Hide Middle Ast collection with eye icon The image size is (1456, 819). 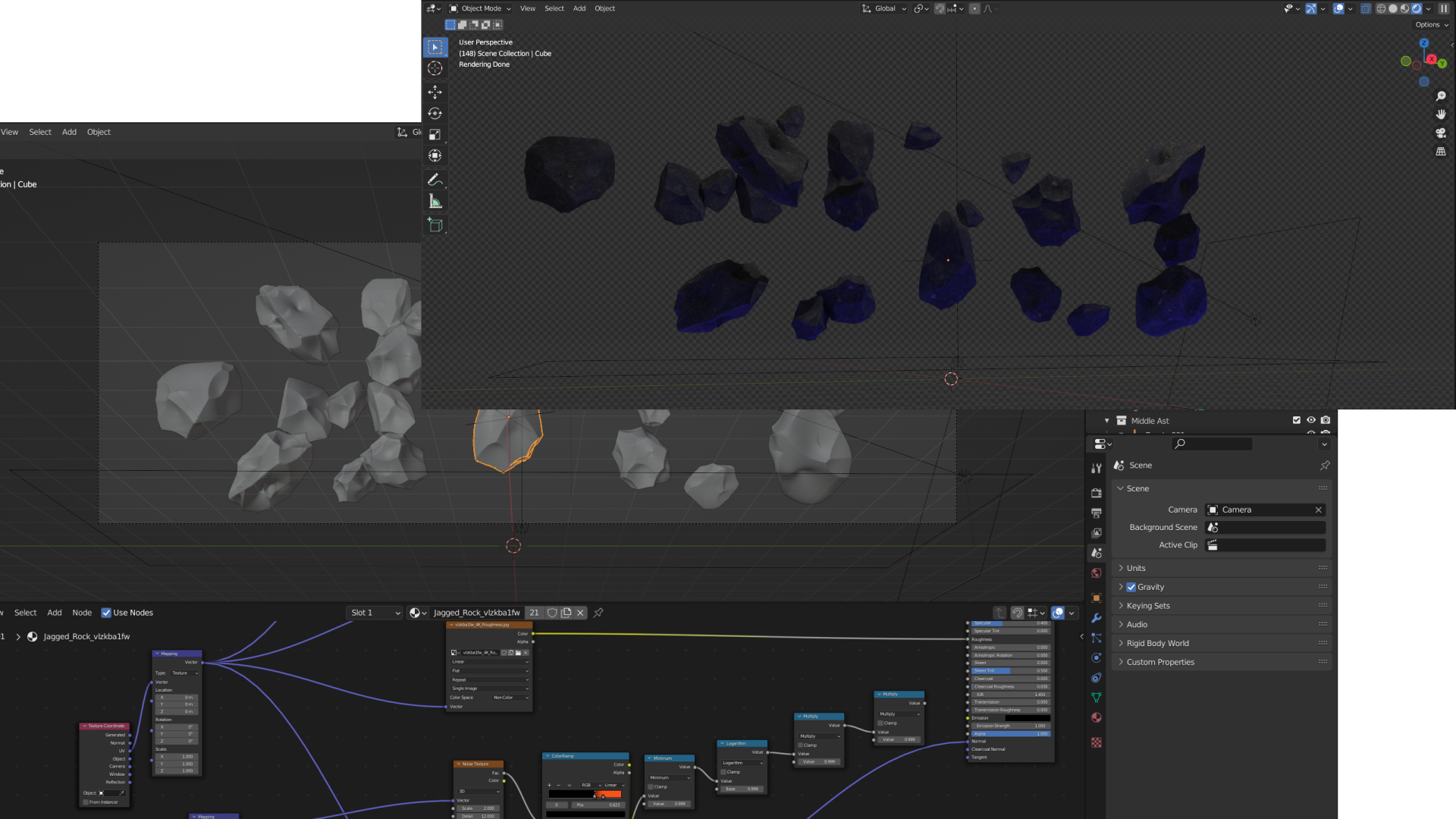coord(1310,420)
